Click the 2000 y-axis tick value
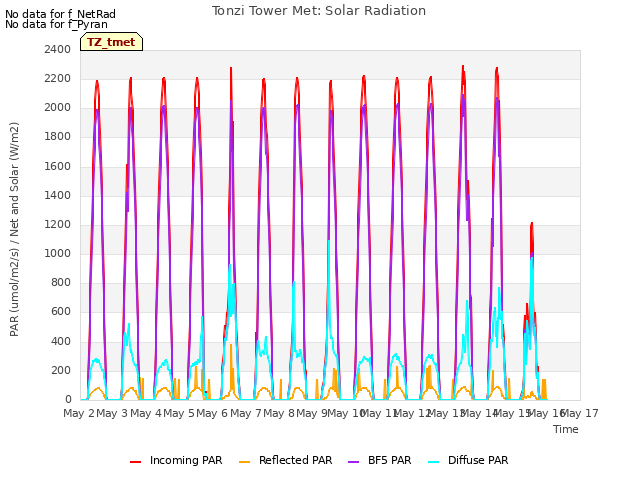The height and width of the screenshot is (480, 640). click(58, 108)
